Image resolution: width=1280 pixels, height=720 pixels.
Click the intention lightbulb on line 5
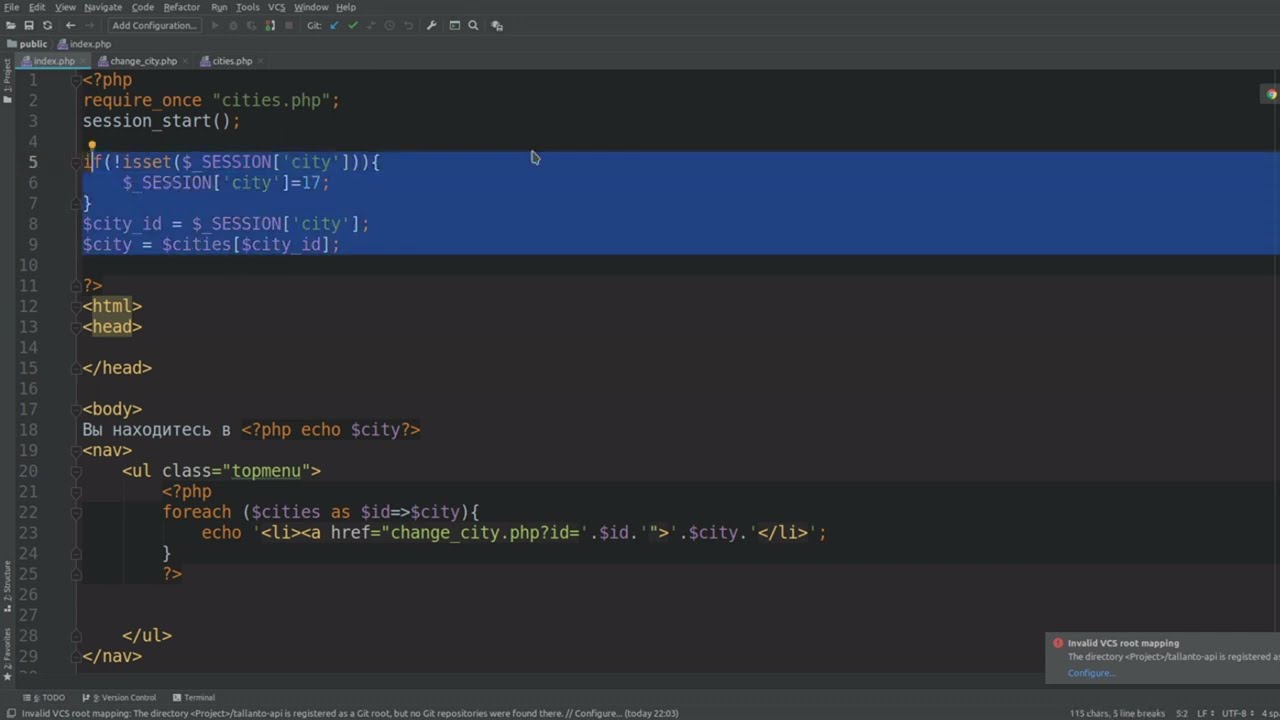click(x=91, y=146)
